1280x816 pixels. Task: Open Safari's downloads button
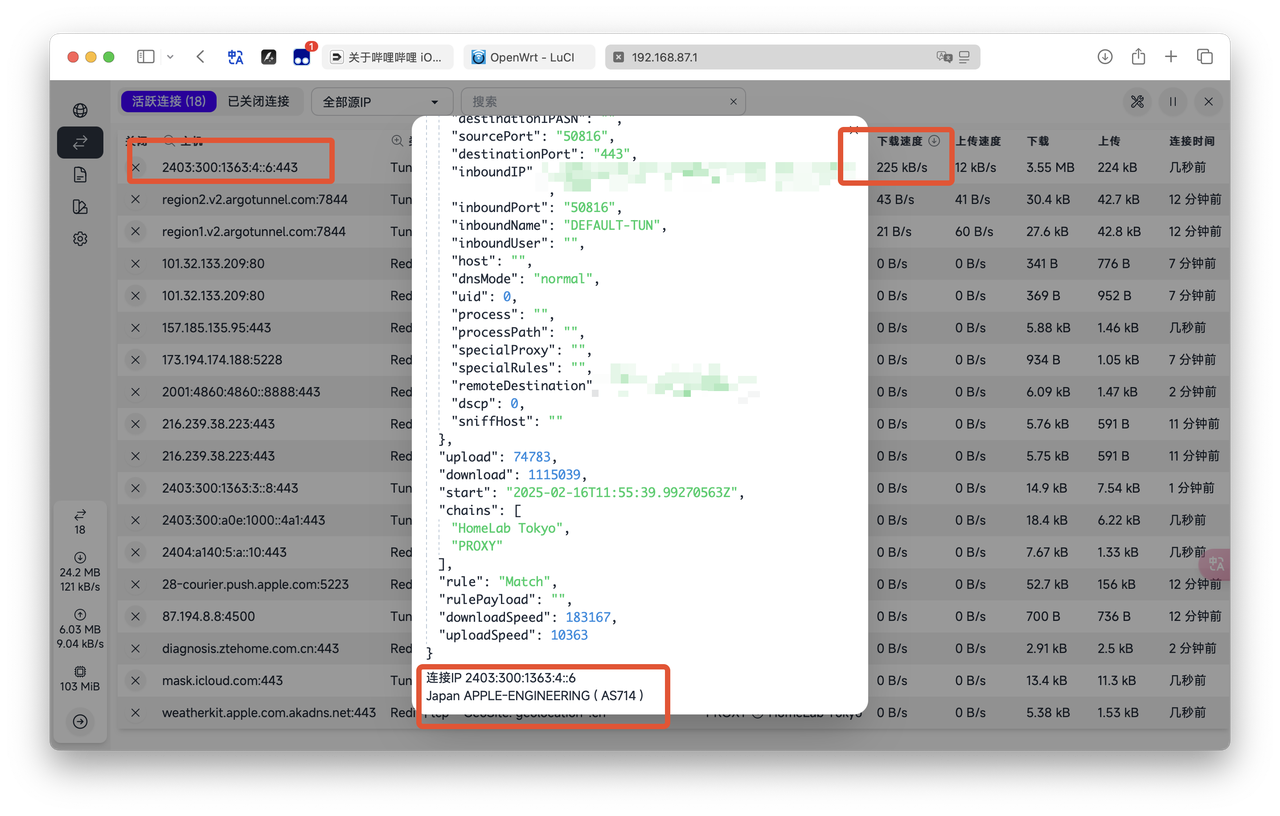coord(1105,57)
